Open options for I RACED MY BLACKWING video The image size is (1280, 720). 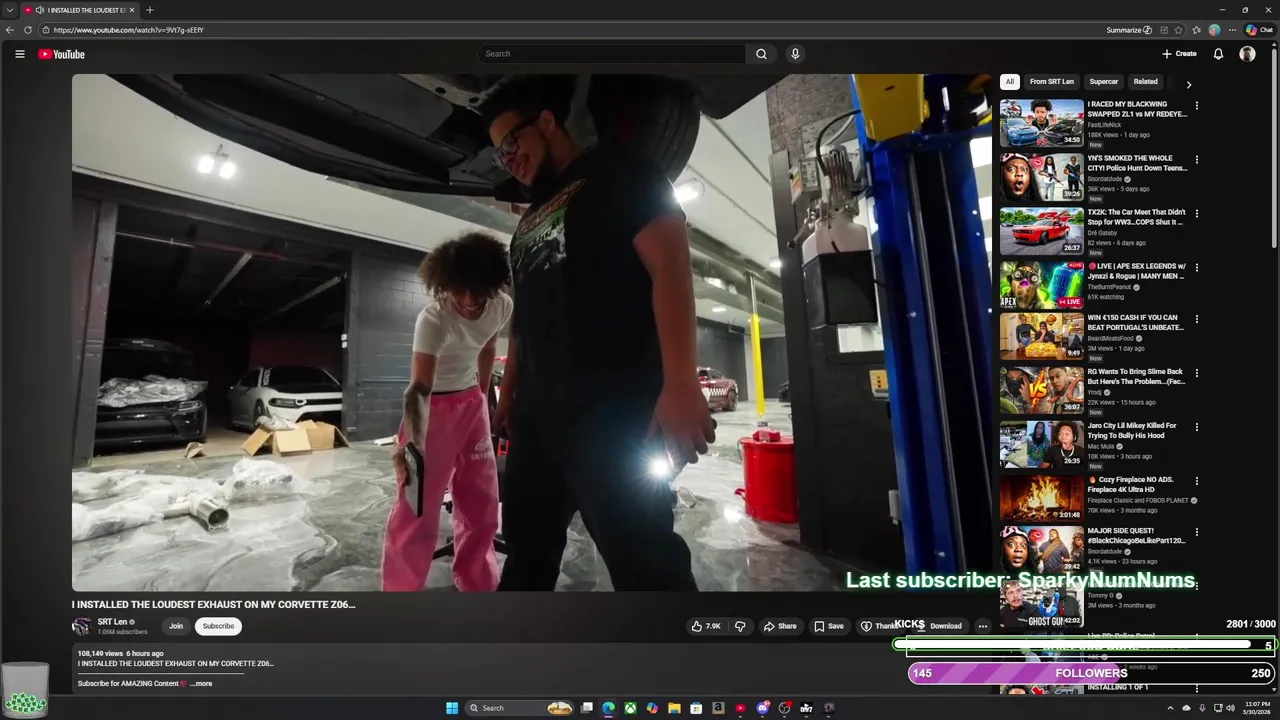click(x=1196, y=105)
